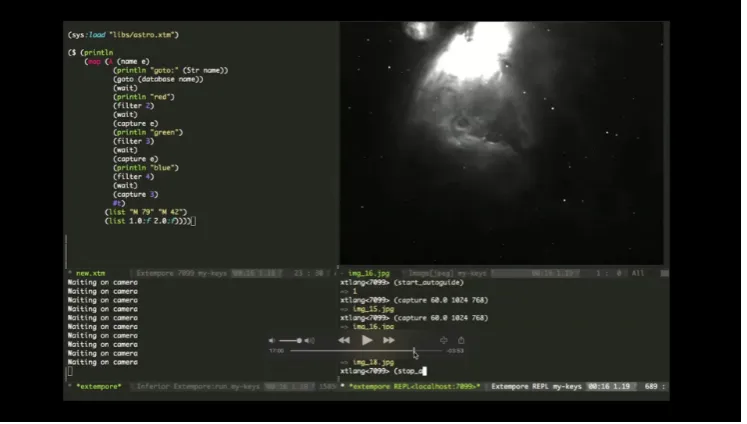
Task: Click the img_18.jpg result in the REPL
Action: [376, 364]
